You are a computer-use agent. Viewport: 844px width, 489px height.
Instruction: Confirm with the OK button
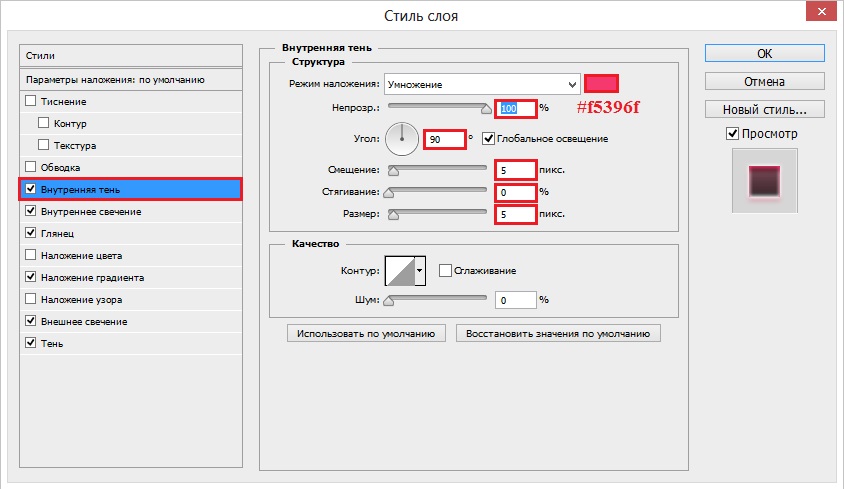click(764, 53)
